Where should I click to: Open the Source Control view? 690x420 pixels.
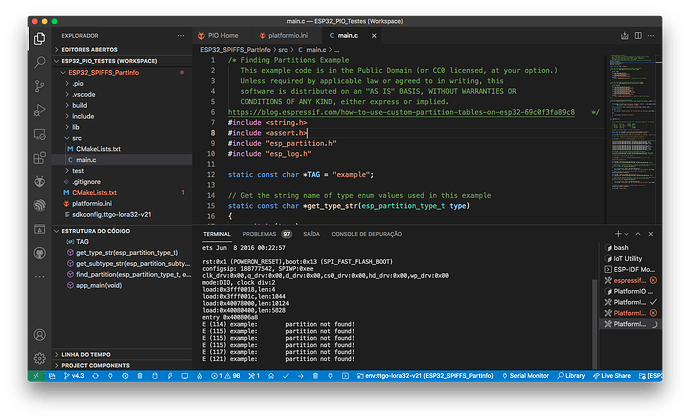pos(40,86)
